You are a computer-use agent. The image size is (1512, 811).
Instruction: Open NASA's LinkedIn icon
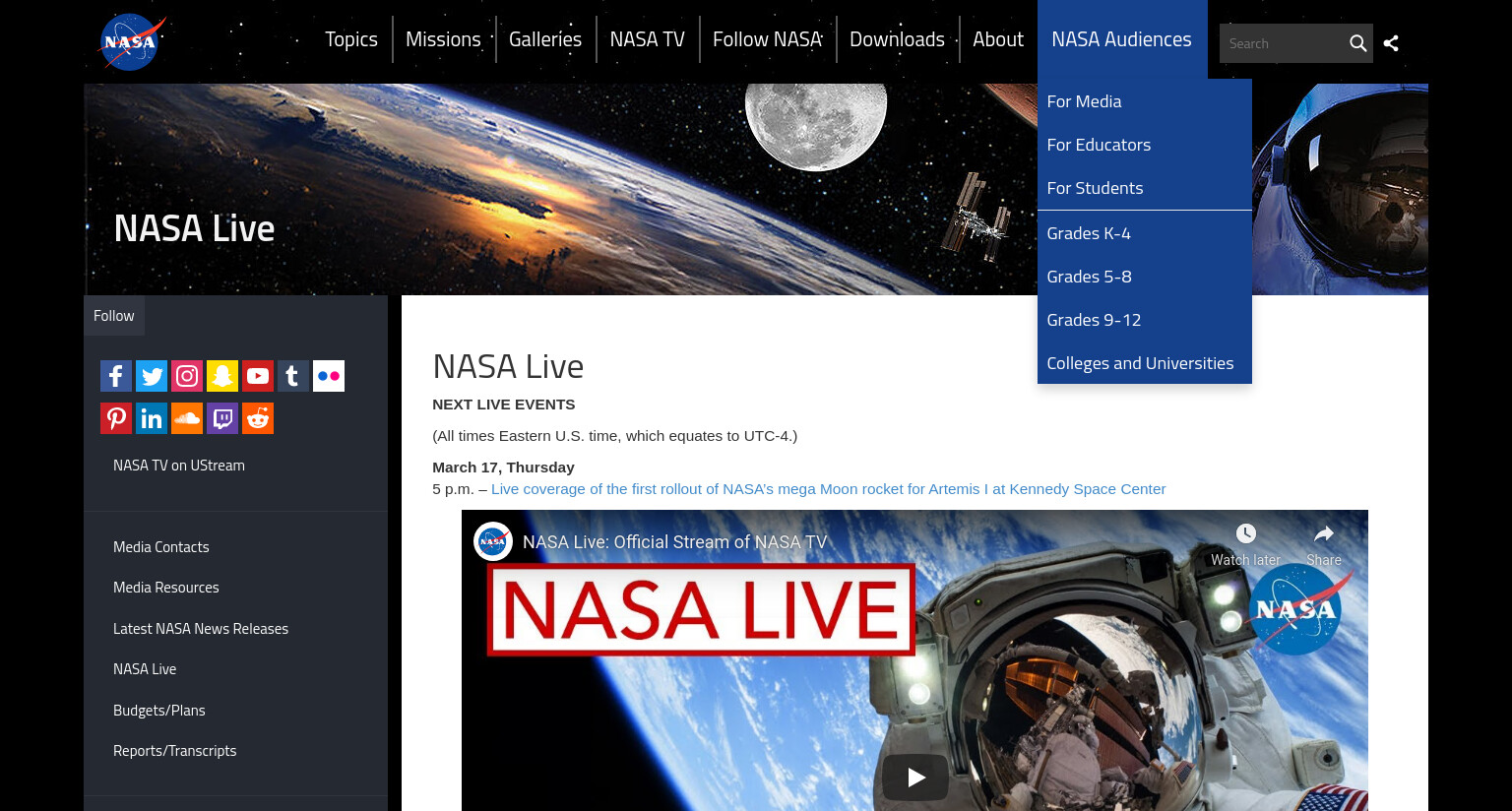click(152, 418)
